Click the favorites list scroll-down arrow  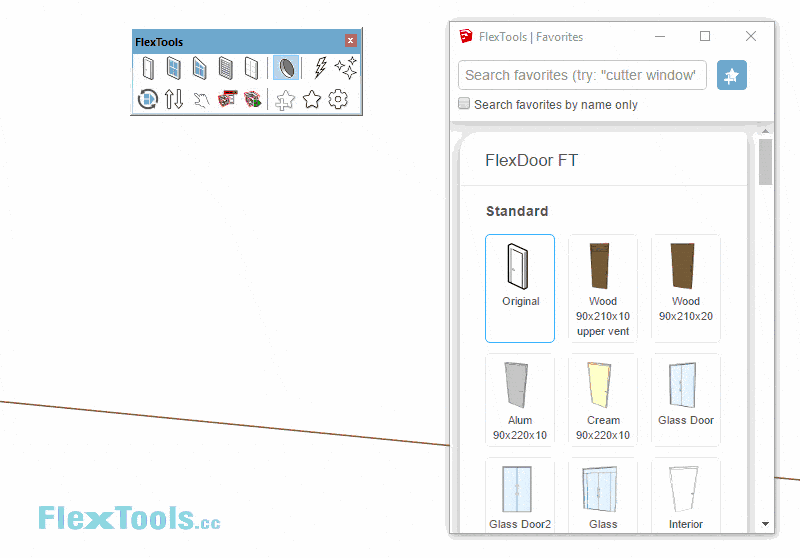coord(765,524)
